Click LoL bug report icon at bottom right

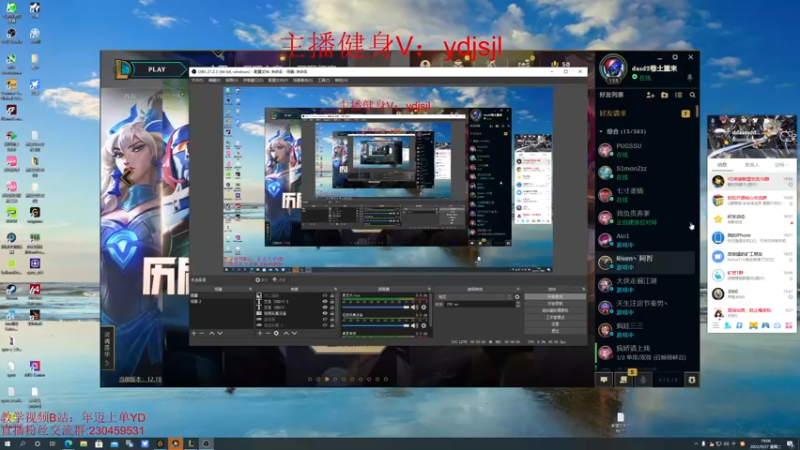692,380
